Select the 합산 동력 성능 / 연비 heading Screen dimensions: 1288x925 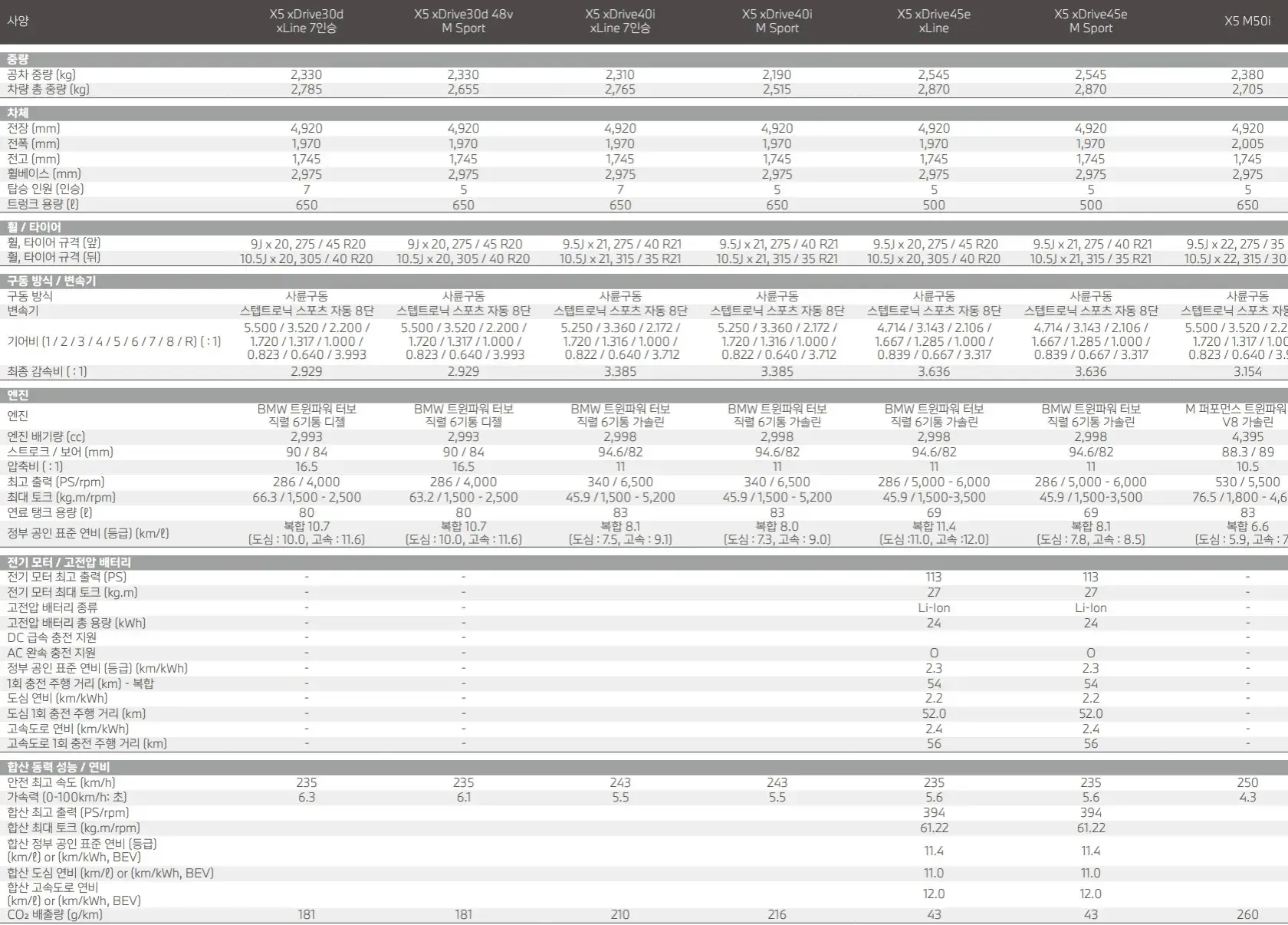[x=58, y=767]
